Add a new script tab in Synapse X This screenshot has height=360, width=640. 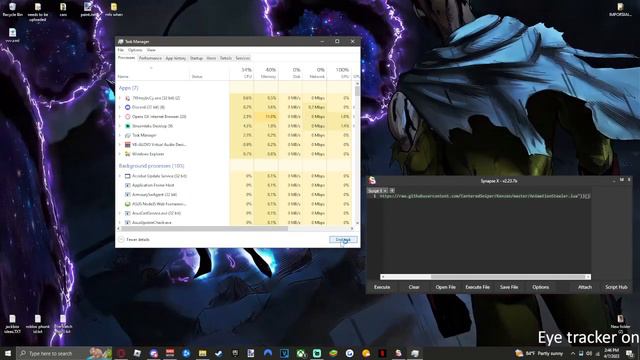[x=392, y=191]
